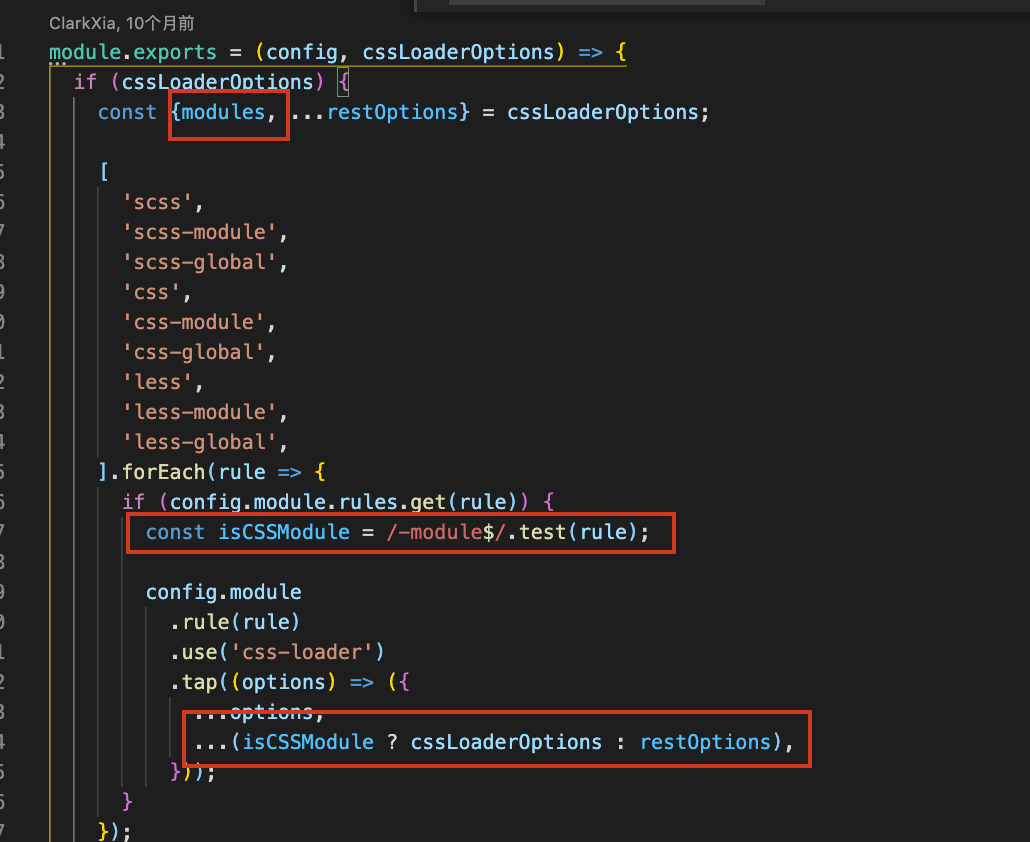1030x842 pixels.
Task: Click the 'css' string entry
Action: tap(152, 292)
